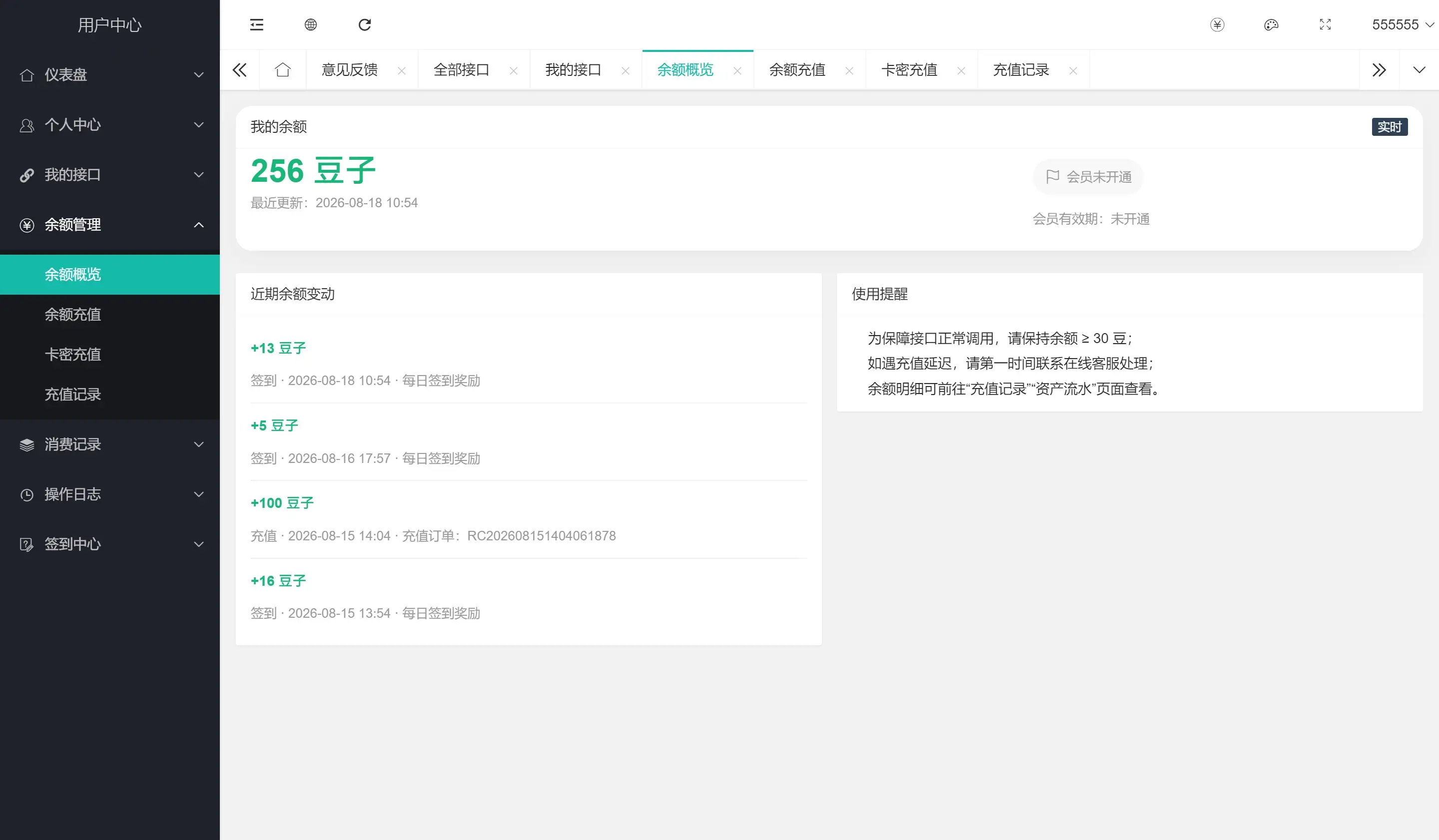Click the 个人中心 user icon
Screen dimensions: 1439x840
point(26,125)
